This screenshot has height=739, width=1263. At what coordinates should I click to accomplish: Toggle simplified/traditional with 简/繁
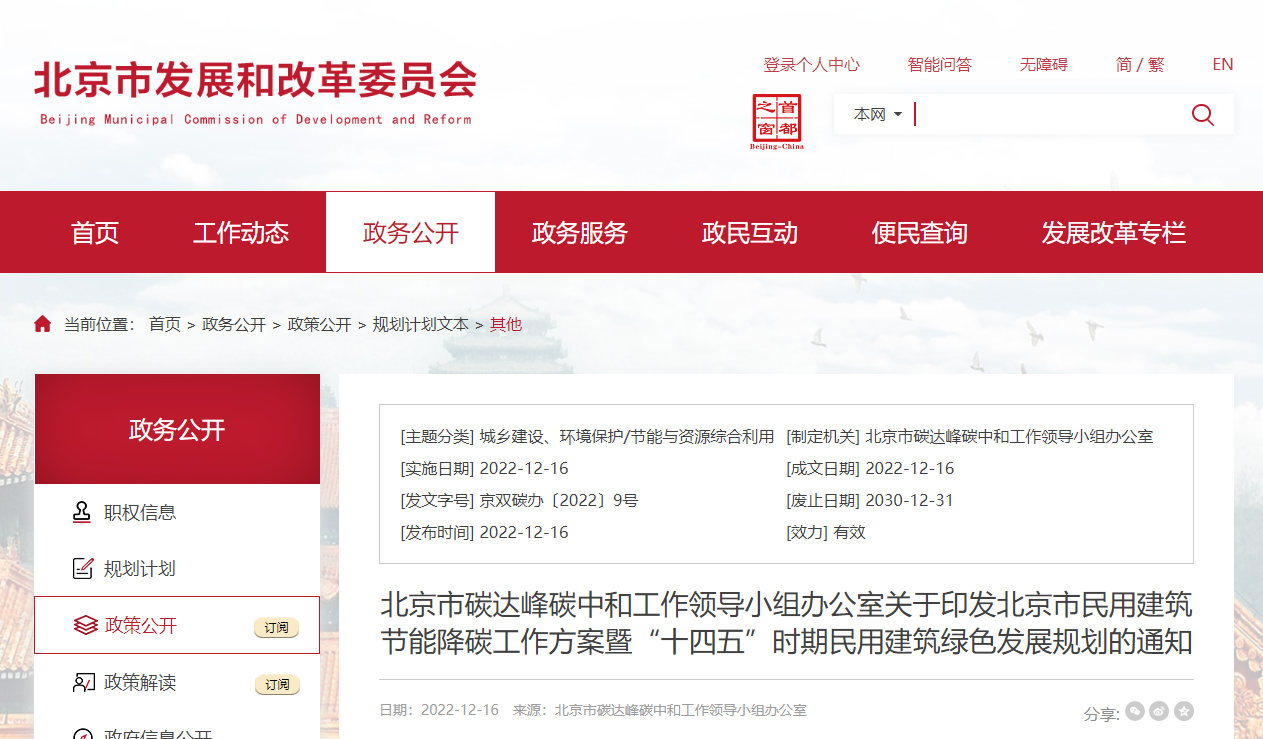tap(1139, 64)
